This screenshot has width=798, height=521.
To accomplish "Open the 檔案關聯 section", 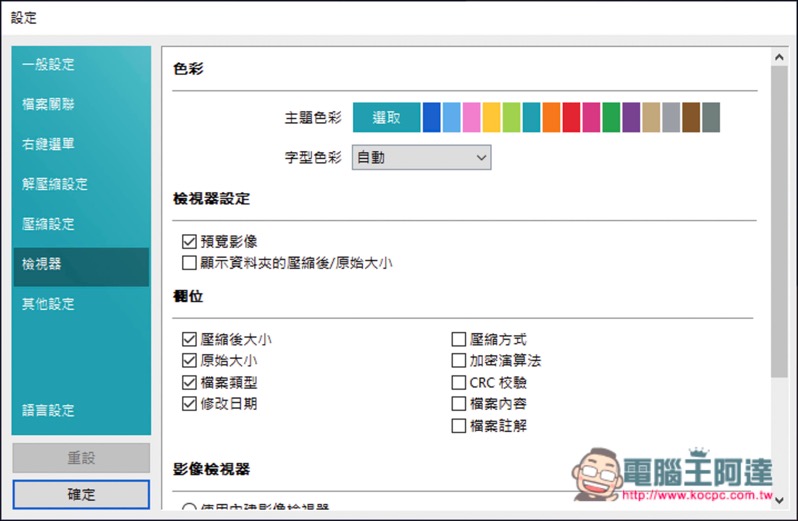I will (x=81, y=104).
